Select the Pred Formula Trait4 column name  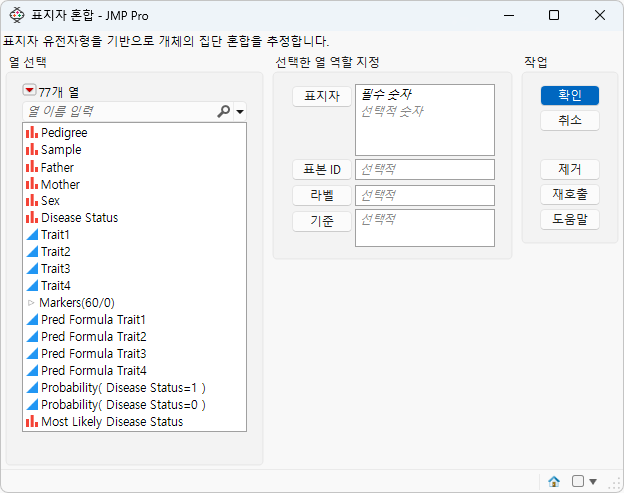point(94,371)
